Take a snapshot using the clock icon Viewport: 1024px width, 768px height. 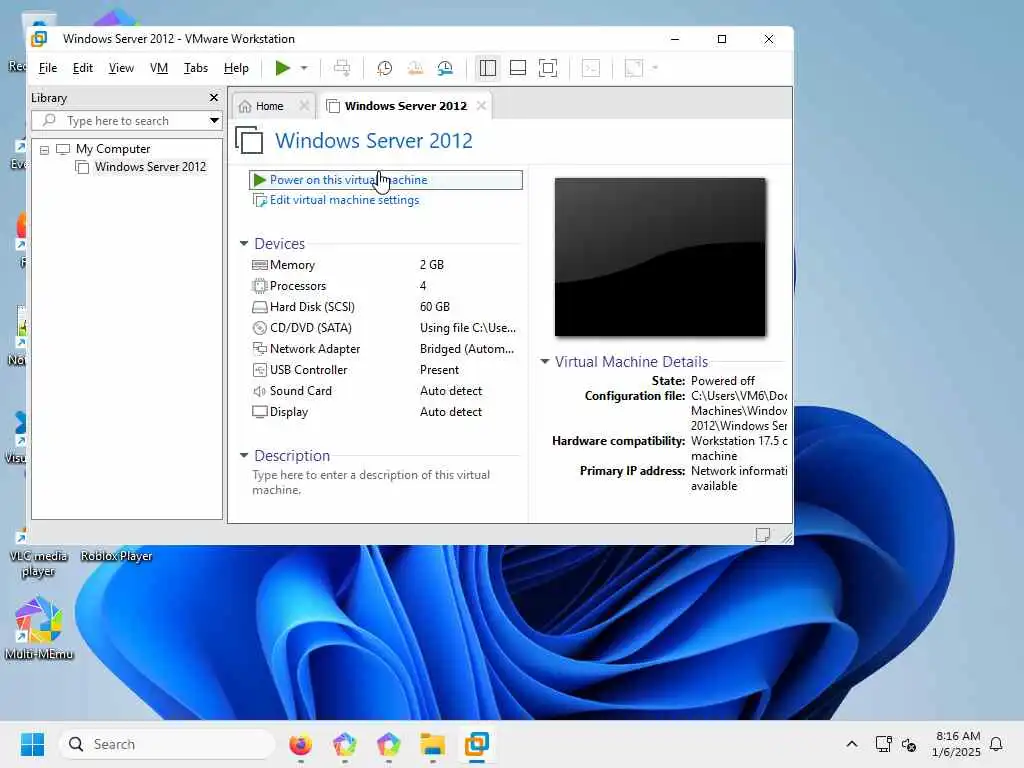pyautogui.click(x=385, y=68)
